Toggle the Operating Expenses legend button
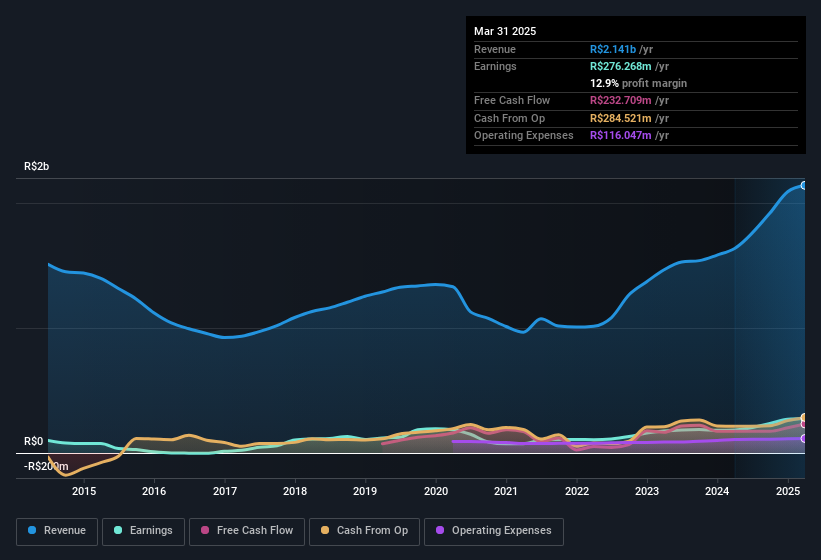 (494, 531)
